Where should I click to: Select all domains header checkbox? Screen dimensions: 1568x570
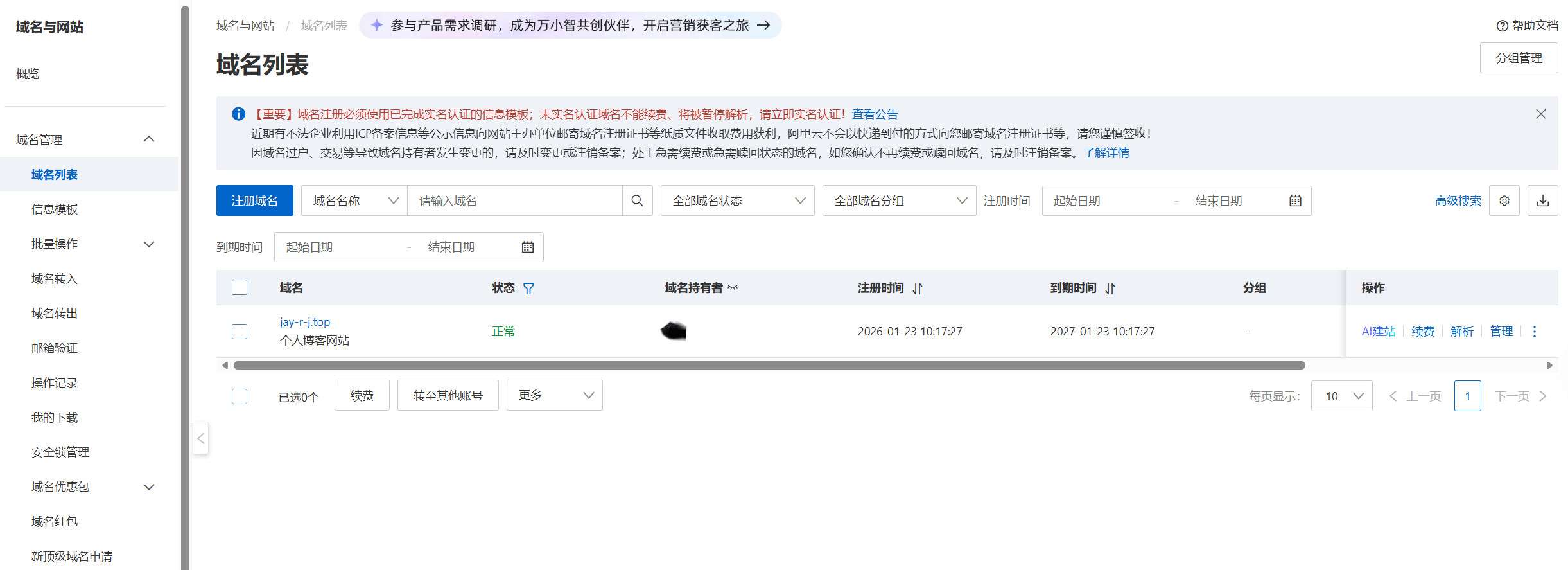pos(240,287)
